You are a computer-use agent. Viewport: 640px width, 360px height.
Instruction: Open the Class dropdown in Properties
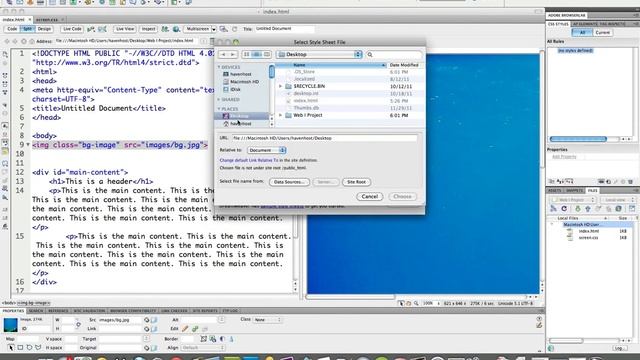(267, 320)
